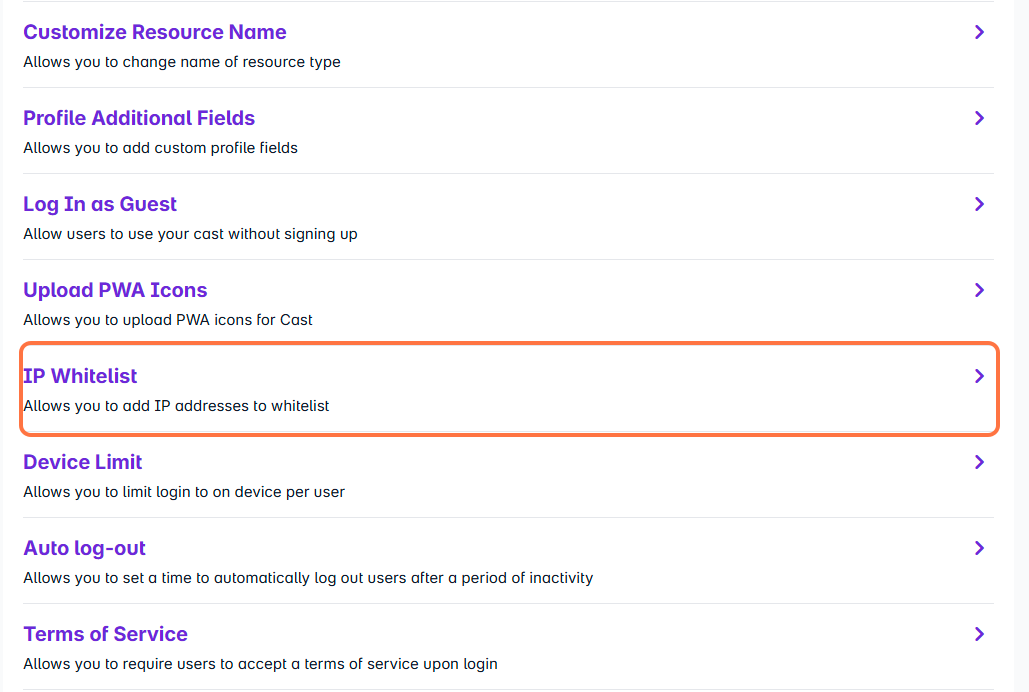Open the Terms of Service title
Image resolution: width=1029 pixels, height=692 pixels.
point(105,634)
